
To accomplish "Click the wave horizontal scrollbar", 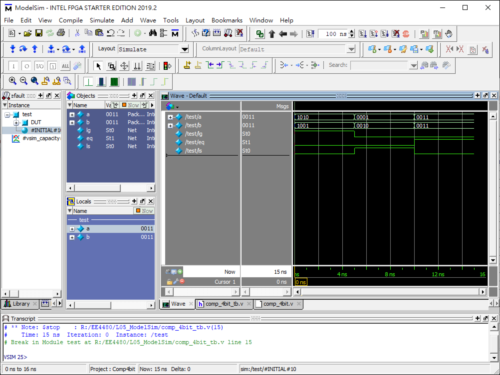I will (390, 292).
